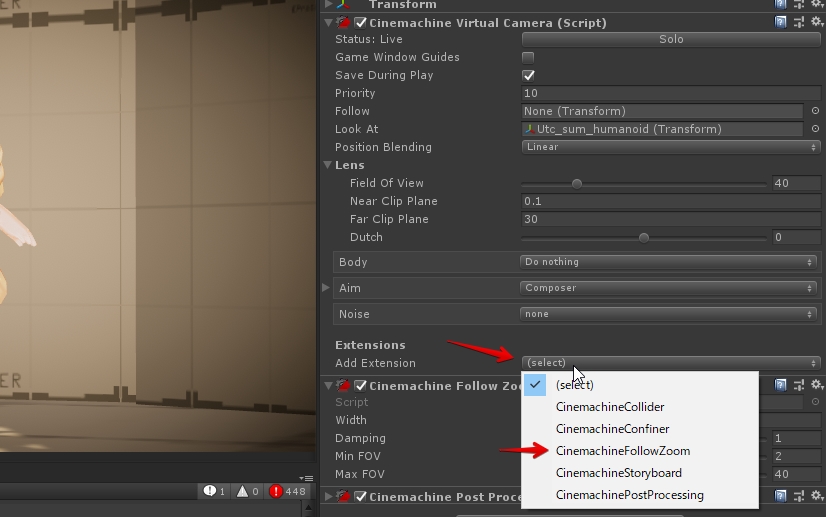Open gear menu of Cinemachine Post Processing
829x517 pixels.
817,496
